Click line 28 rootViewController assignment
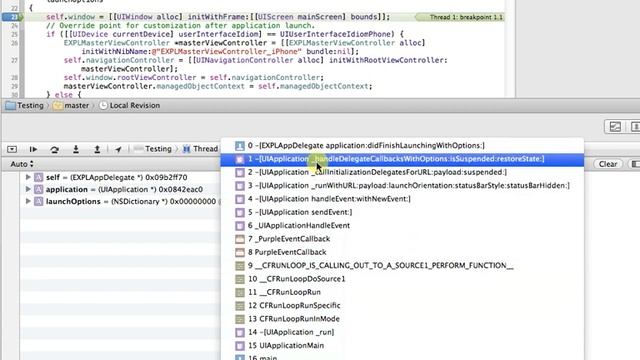This screenshot has width=640, height=360. pos(193,78)
